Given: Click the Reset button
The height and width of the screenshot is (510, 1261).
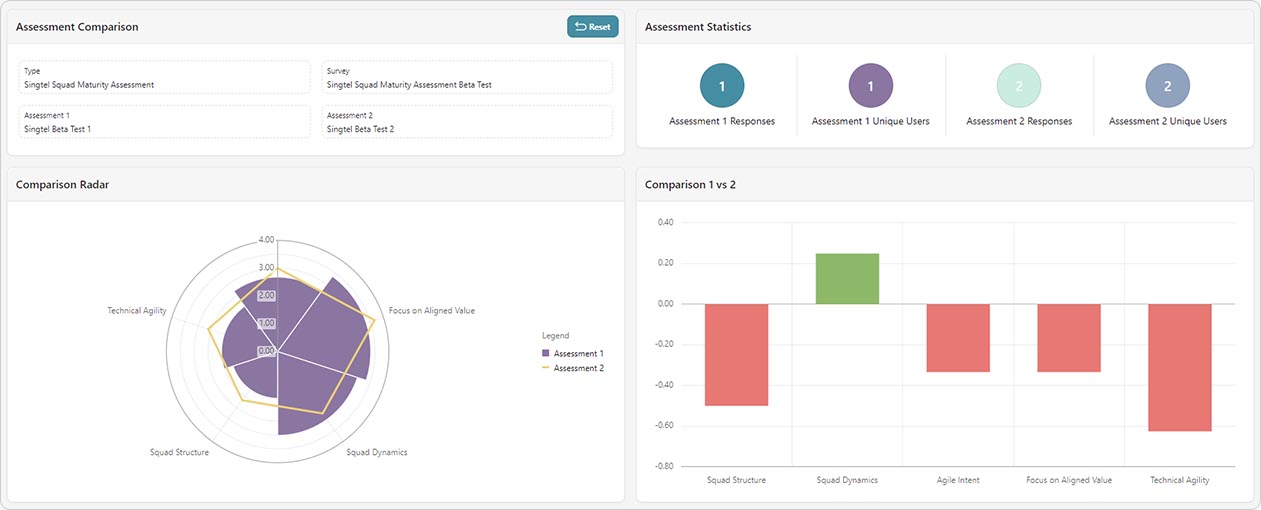Looking at the screenshot, I should tap(593, 27).
